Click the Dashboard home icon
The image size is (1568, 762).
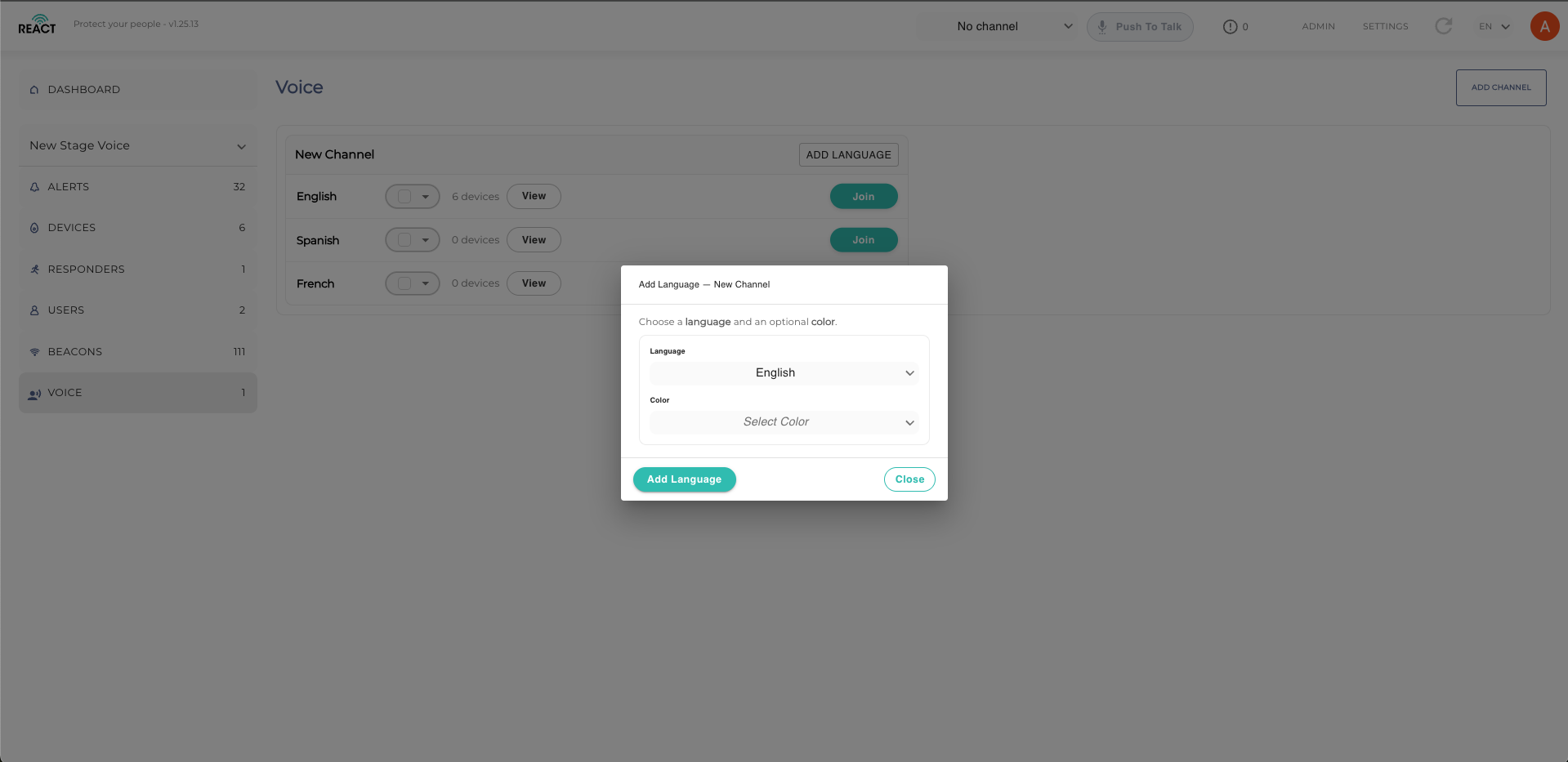[x=34, y=90]
